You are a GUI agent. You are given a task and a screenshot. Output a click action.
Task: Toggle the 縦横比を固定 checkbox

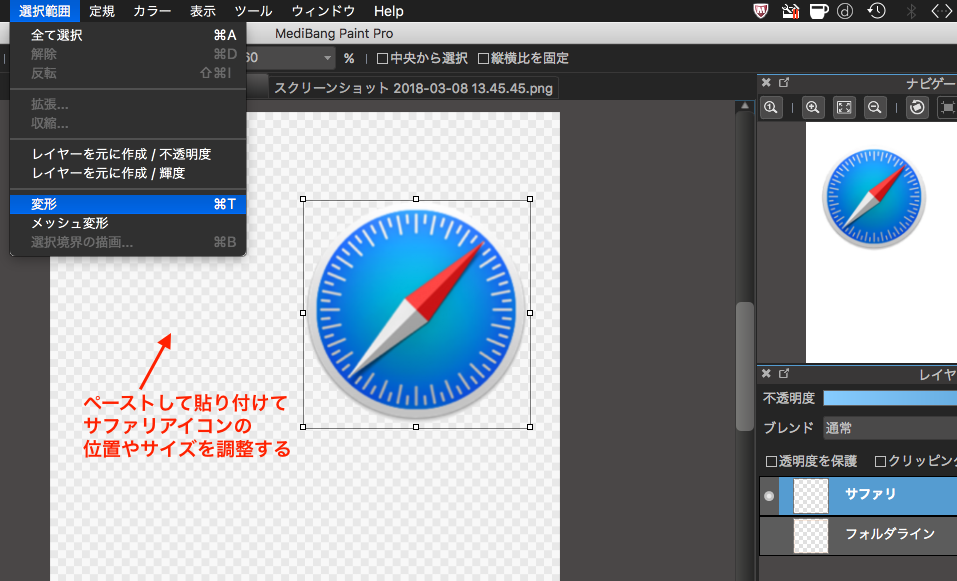point(483,59)
